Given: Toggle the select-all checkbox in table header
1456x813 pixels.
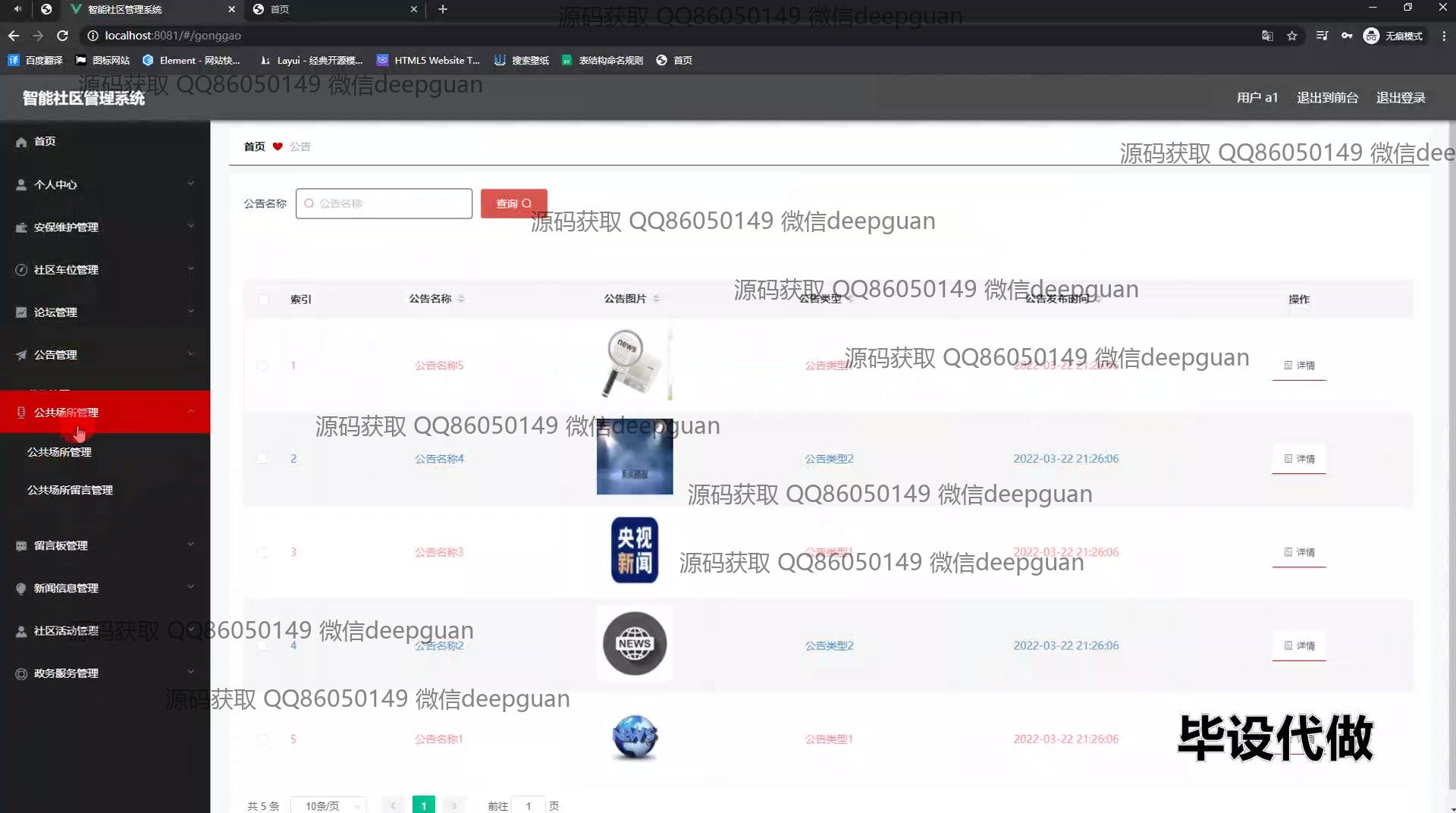Looking at the screenshot, I should click(x=263, y=300).
